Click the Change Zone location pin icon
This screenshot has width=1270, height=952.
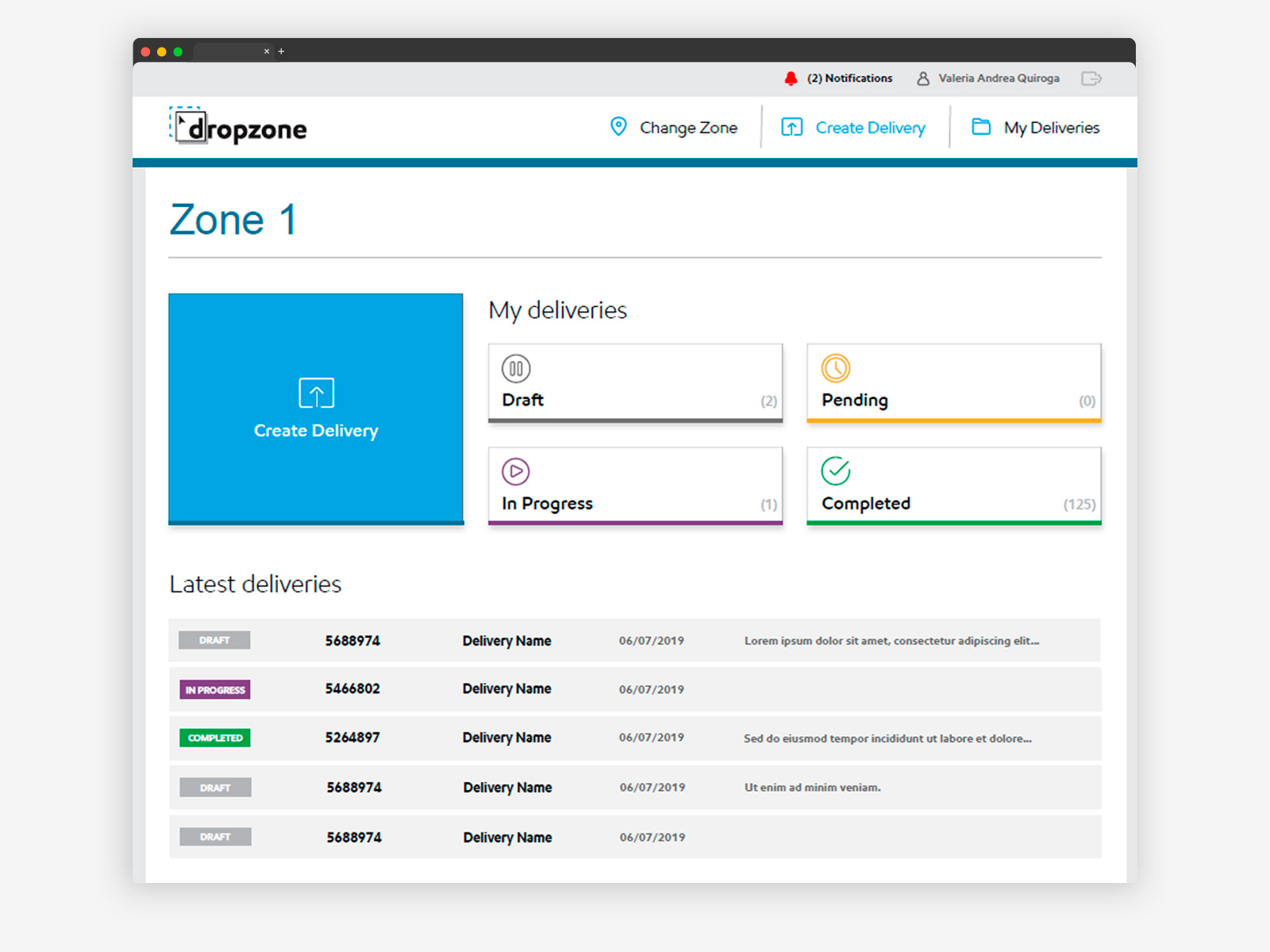618,127
